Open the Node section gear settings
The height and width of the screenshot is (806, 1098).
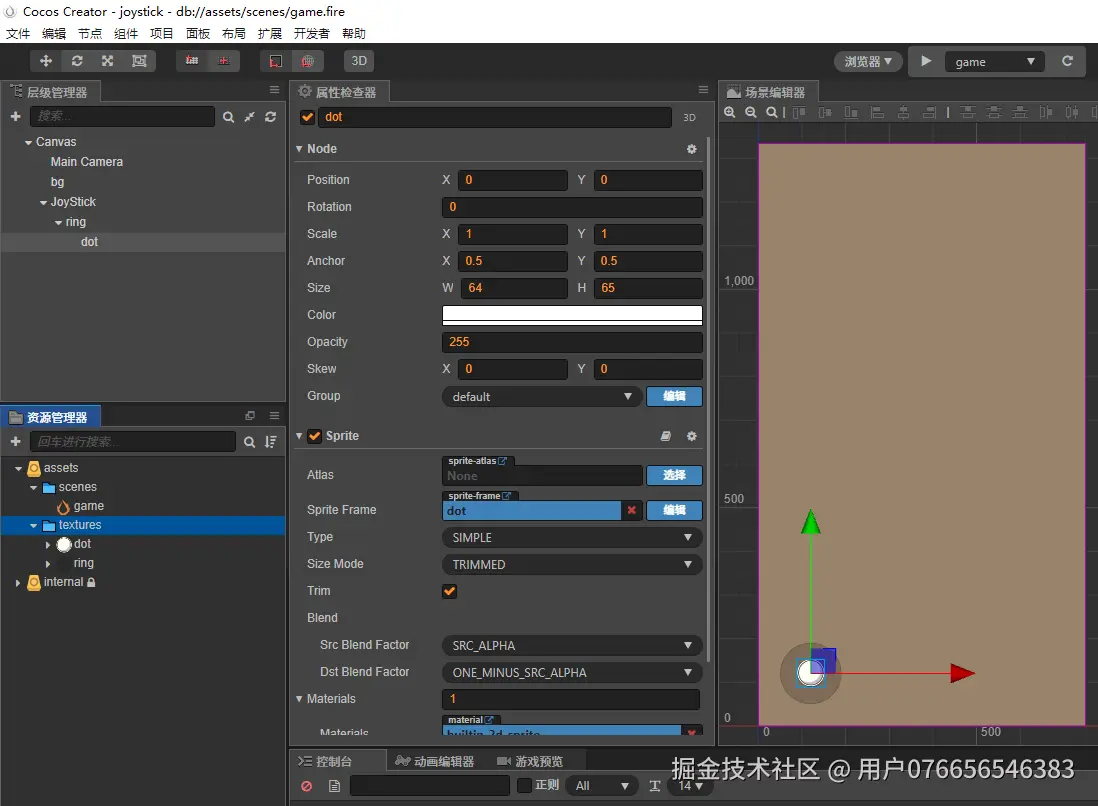692,149
